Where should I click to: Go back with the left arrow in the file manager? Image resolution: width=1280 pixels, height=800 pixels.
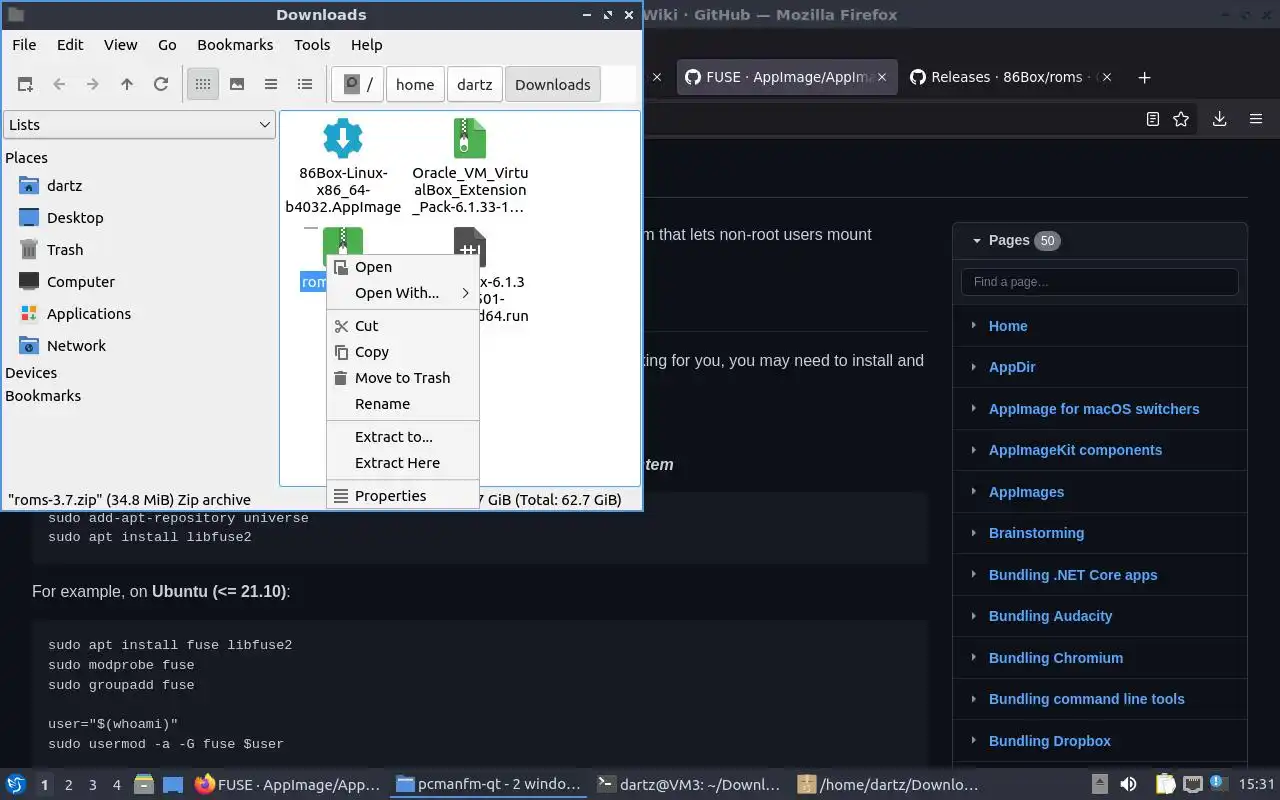tap(59, 85)
